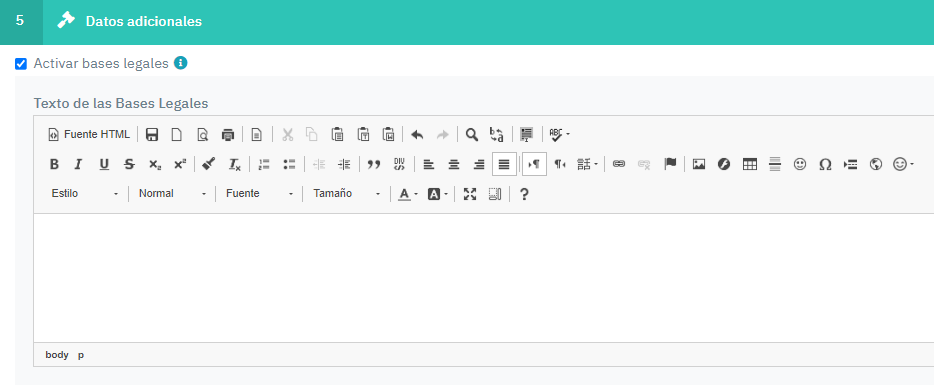
Task: Toggle italic formatting
Action: [x=78, y=164]
